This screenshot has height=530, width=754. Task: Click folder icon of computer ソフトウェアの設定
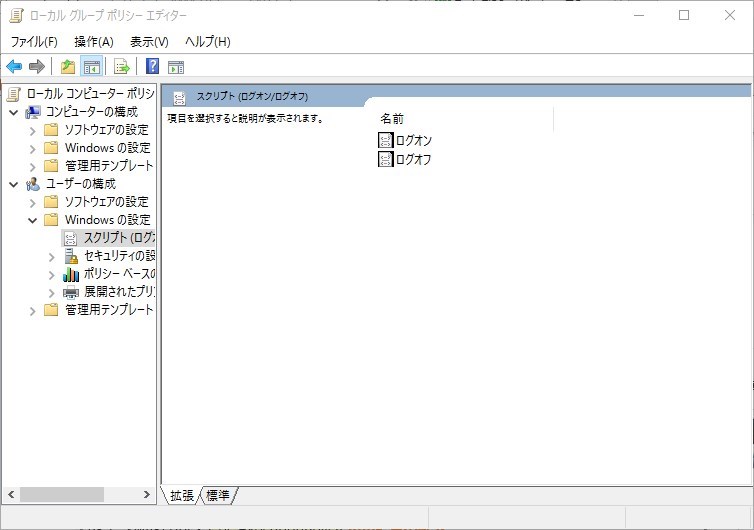(51, 130)
